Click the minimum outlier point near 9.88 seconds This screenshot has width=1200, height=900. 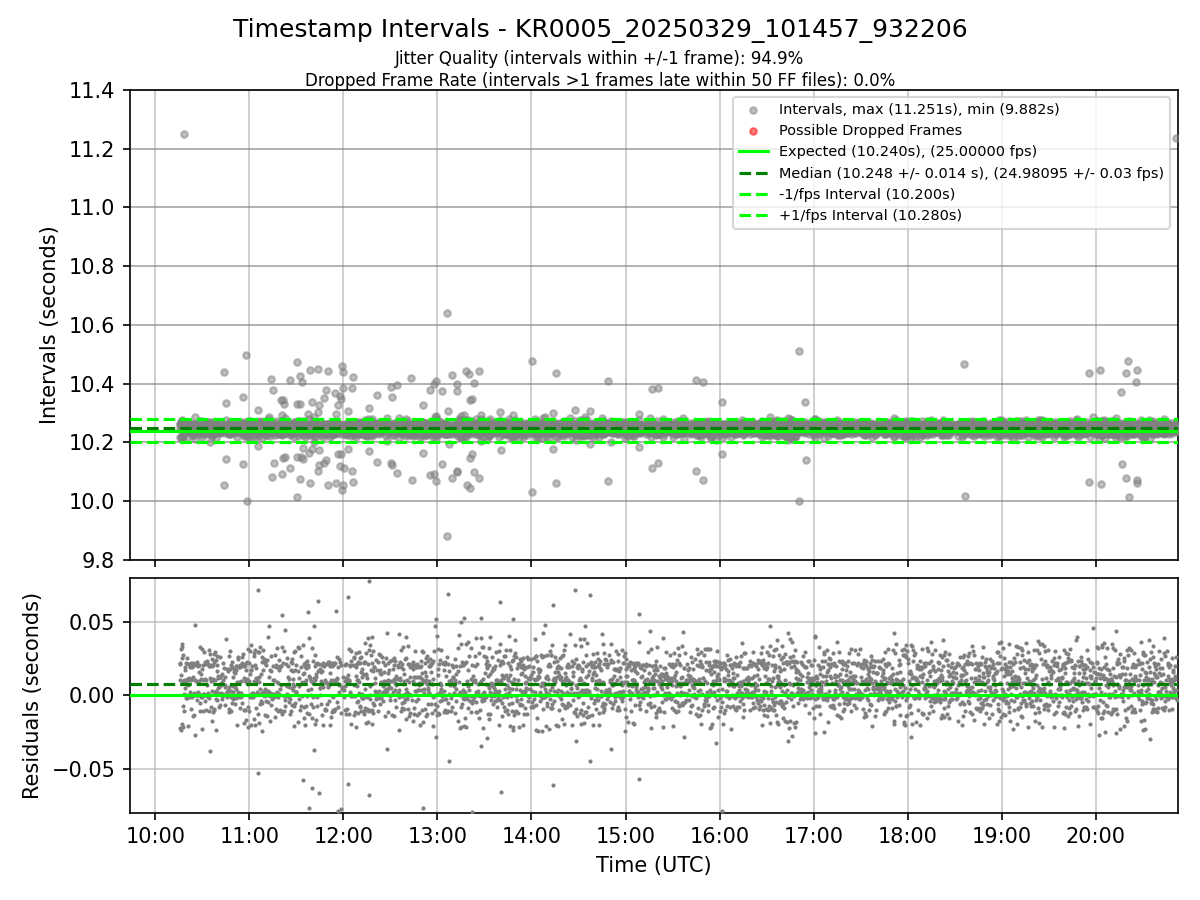click(447, 536)
